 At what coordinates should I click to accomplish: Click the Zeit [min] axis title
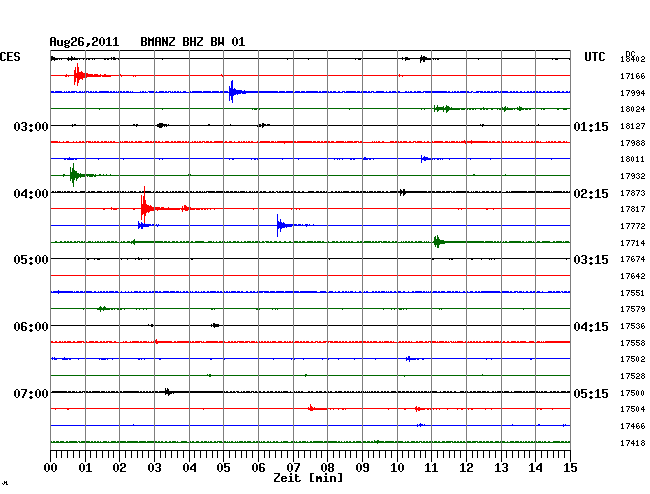click(x=308, y=478)
